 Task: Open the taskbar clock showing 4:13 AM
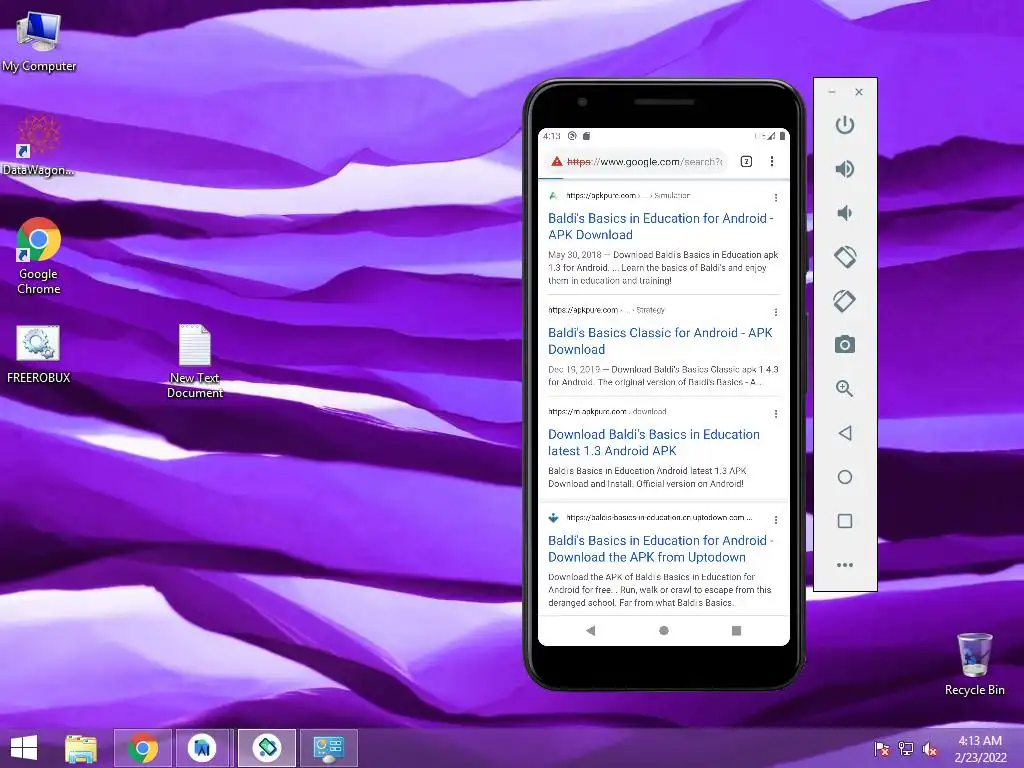980,748
